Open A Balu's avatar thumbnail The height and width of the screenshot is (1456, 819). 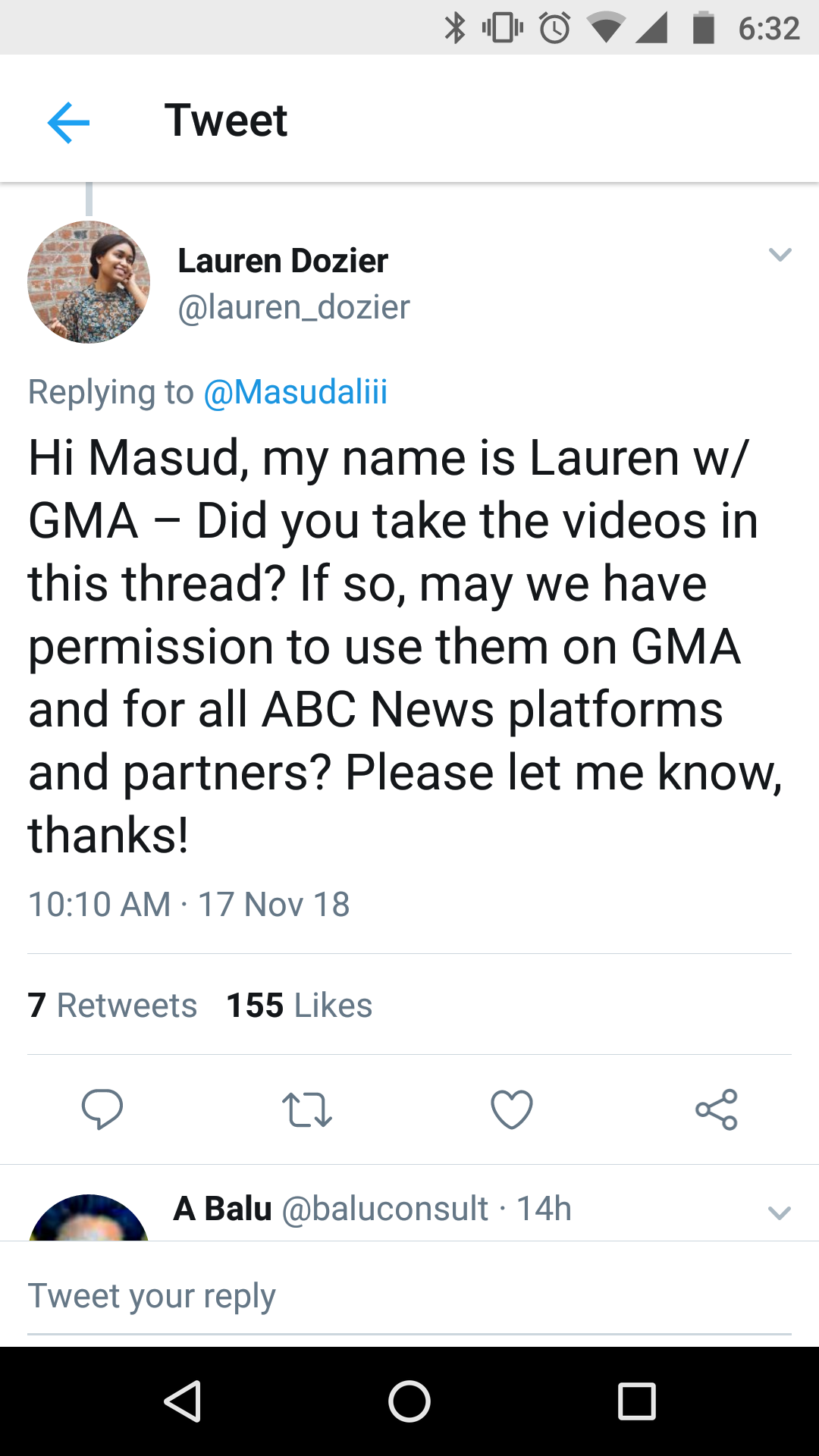[89, 1218]
